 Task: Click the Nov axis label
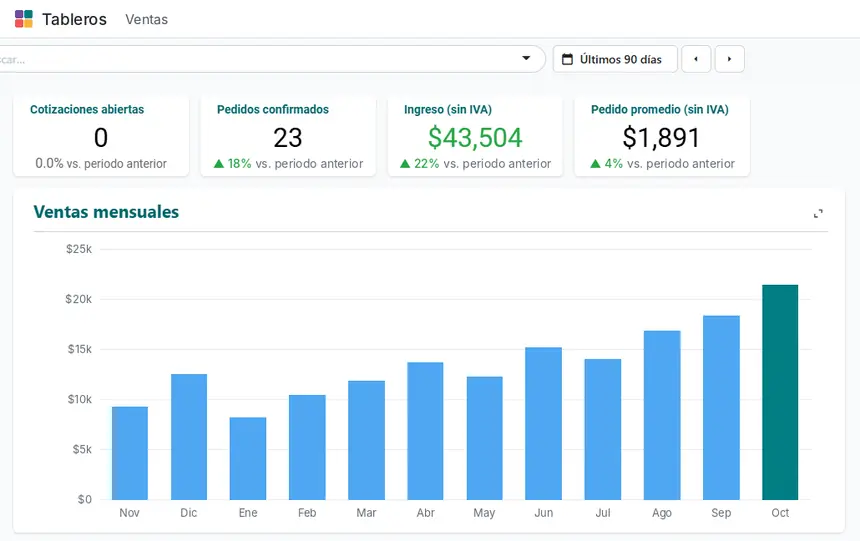tap(129, 512)
